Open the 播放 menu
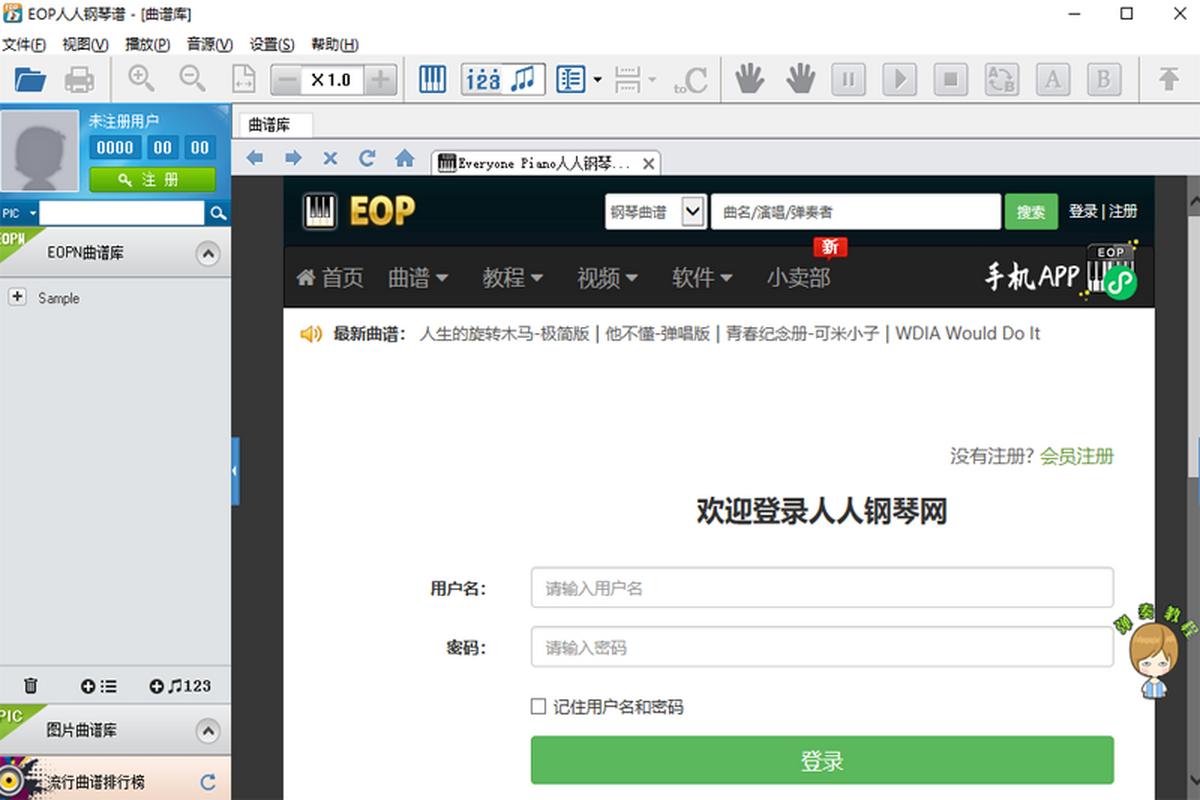The width and height of the screenshot is (1200, 800). tap(147, 44)
